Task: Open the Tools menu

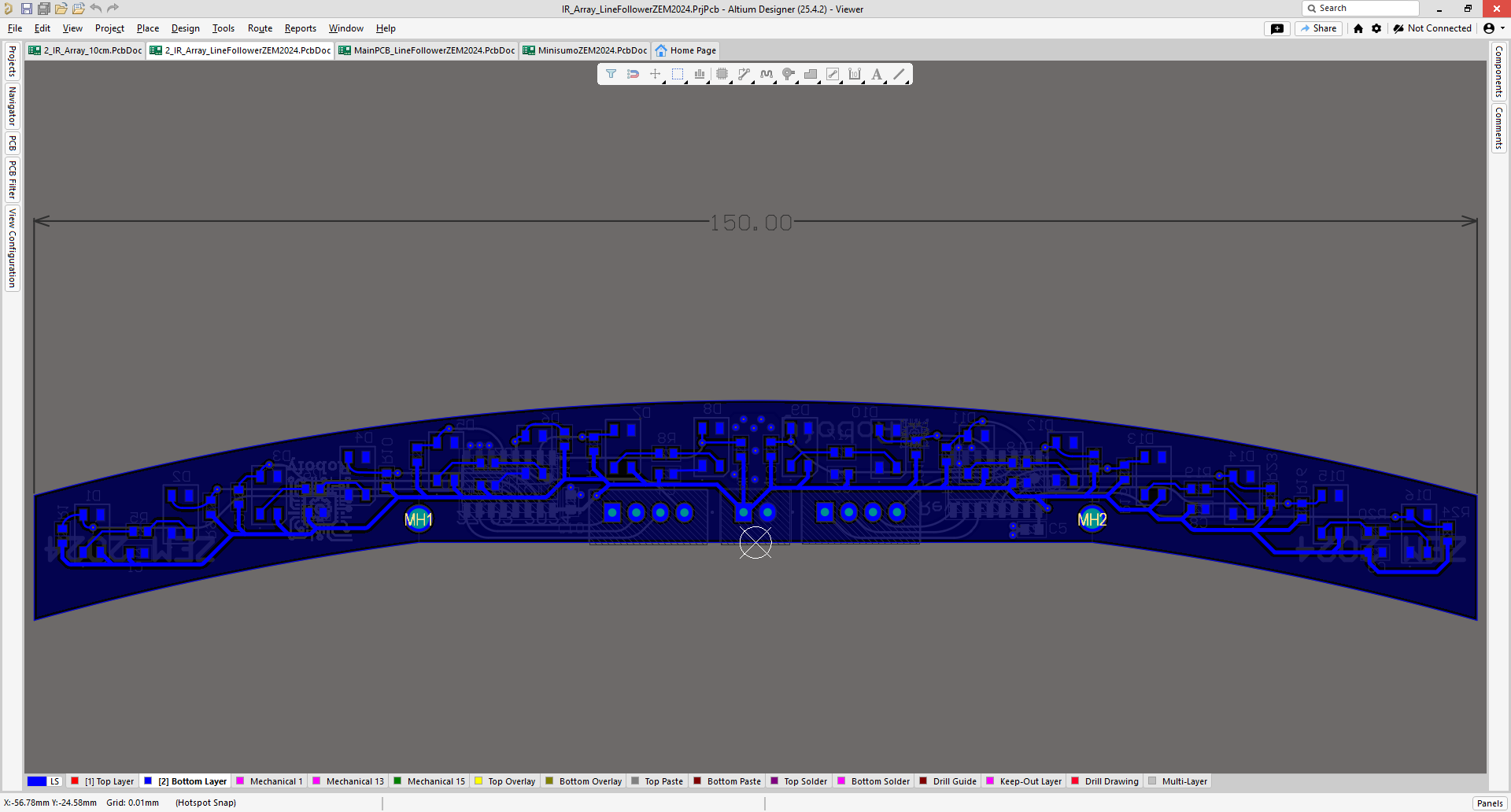Action: [x=224, y=28]
